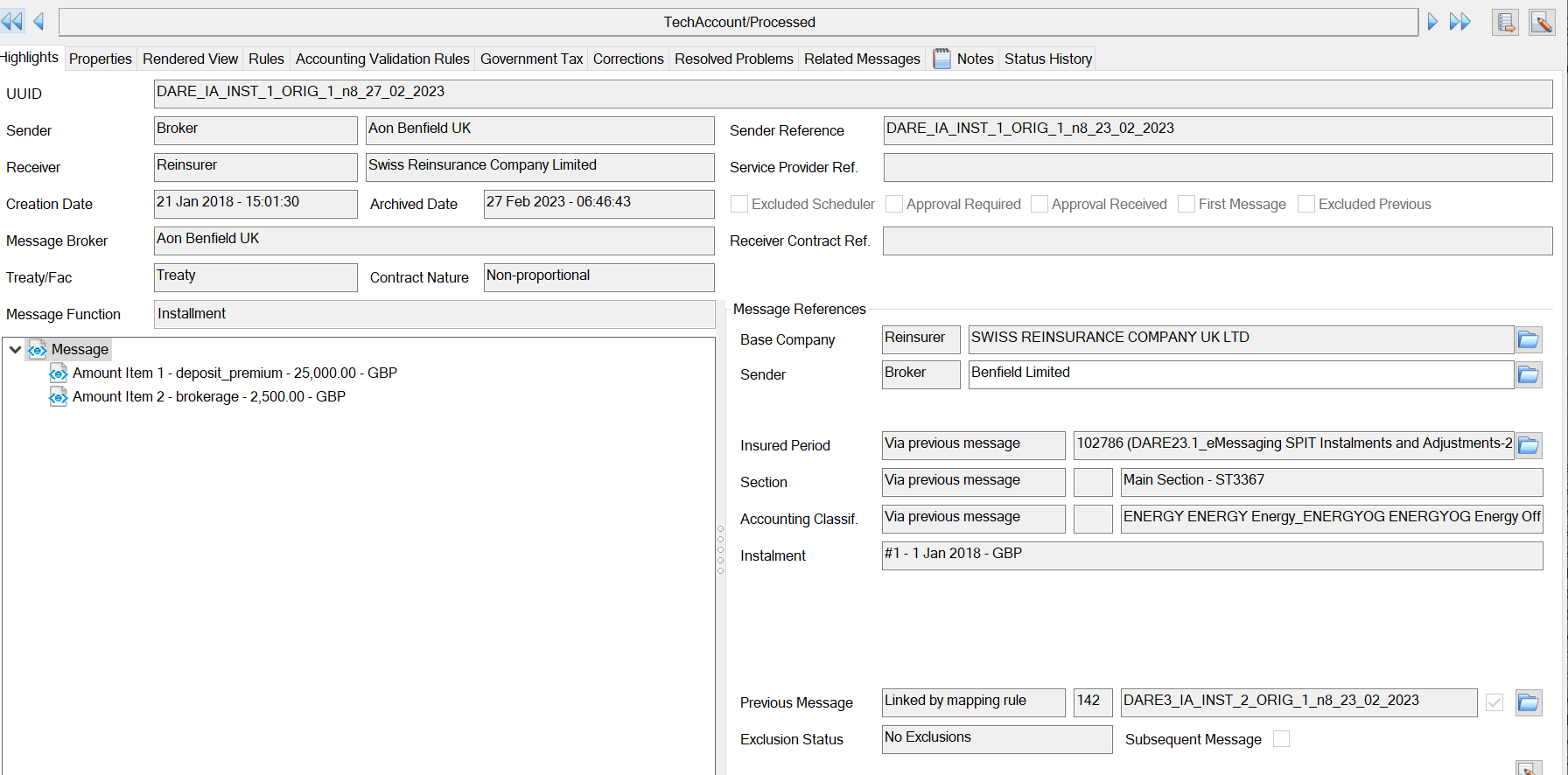
Task: Jump to last message with double-right arrow
Action: [1459, 22]
